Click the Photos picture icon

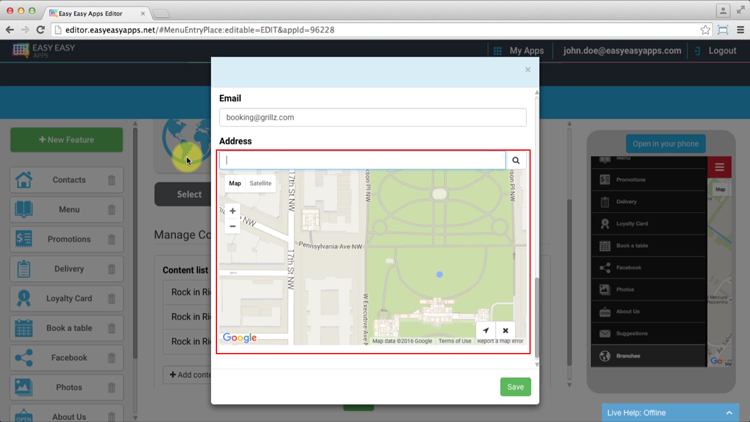click(23, 387)
